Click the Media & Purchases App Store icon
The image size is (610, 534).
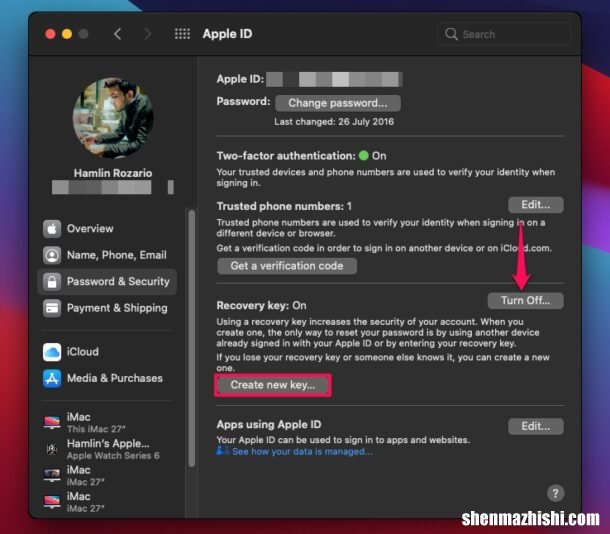click(x=52, y=378)
